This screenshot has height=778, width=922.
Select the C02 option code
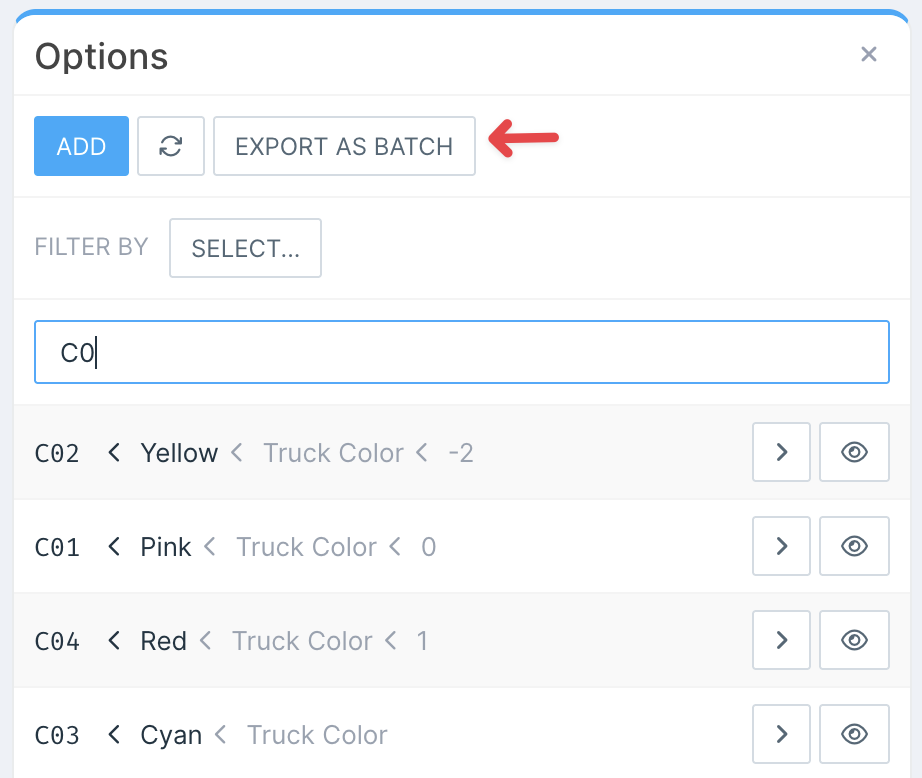(57, 453)
